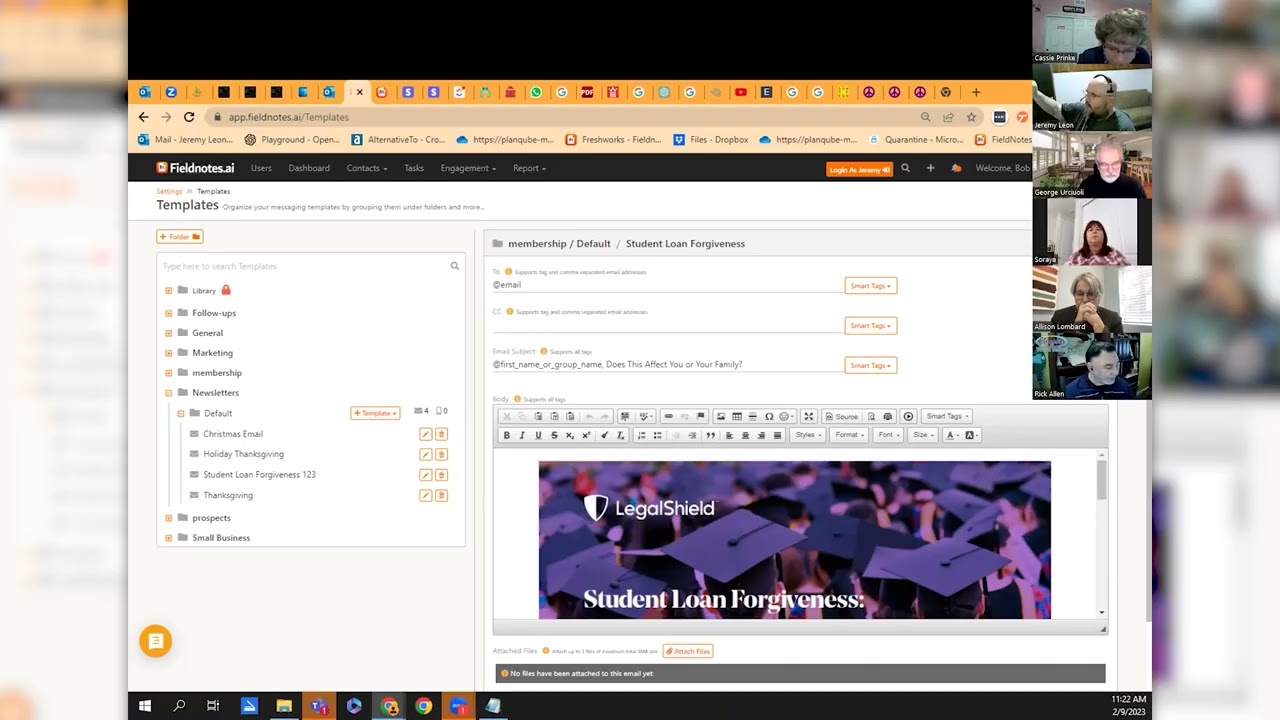Open the Smart Tags dropdown for the CC field
The image size is (1280, 720).
click(870, 325)
